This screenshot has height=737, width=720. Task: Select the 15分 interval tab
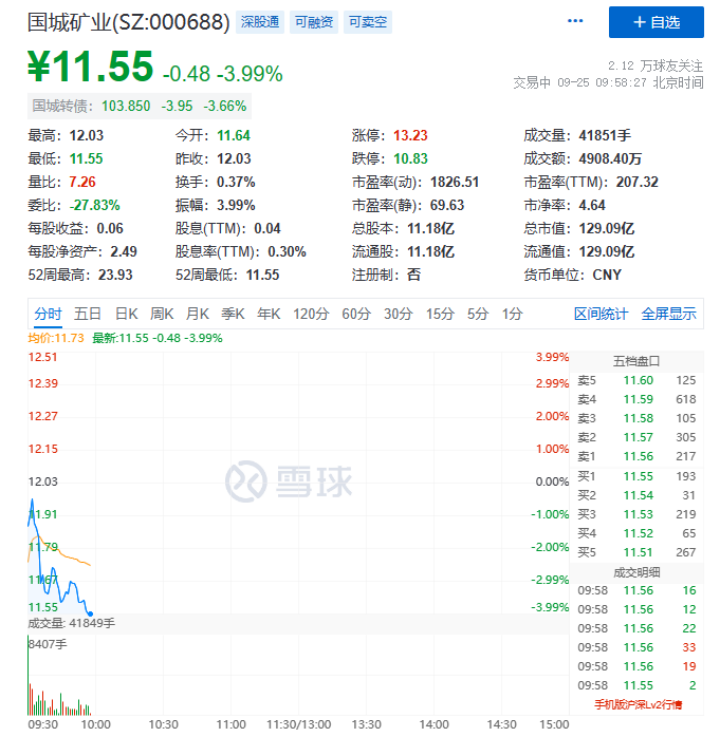(x=440, y=314)
